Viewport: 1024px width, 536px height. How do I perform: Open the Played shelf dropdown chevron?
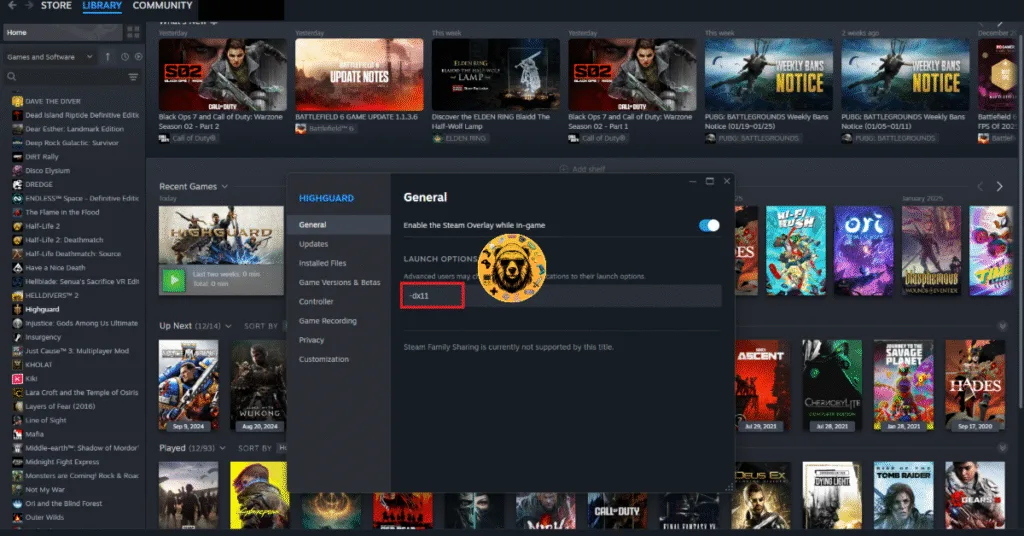(222, 448)
